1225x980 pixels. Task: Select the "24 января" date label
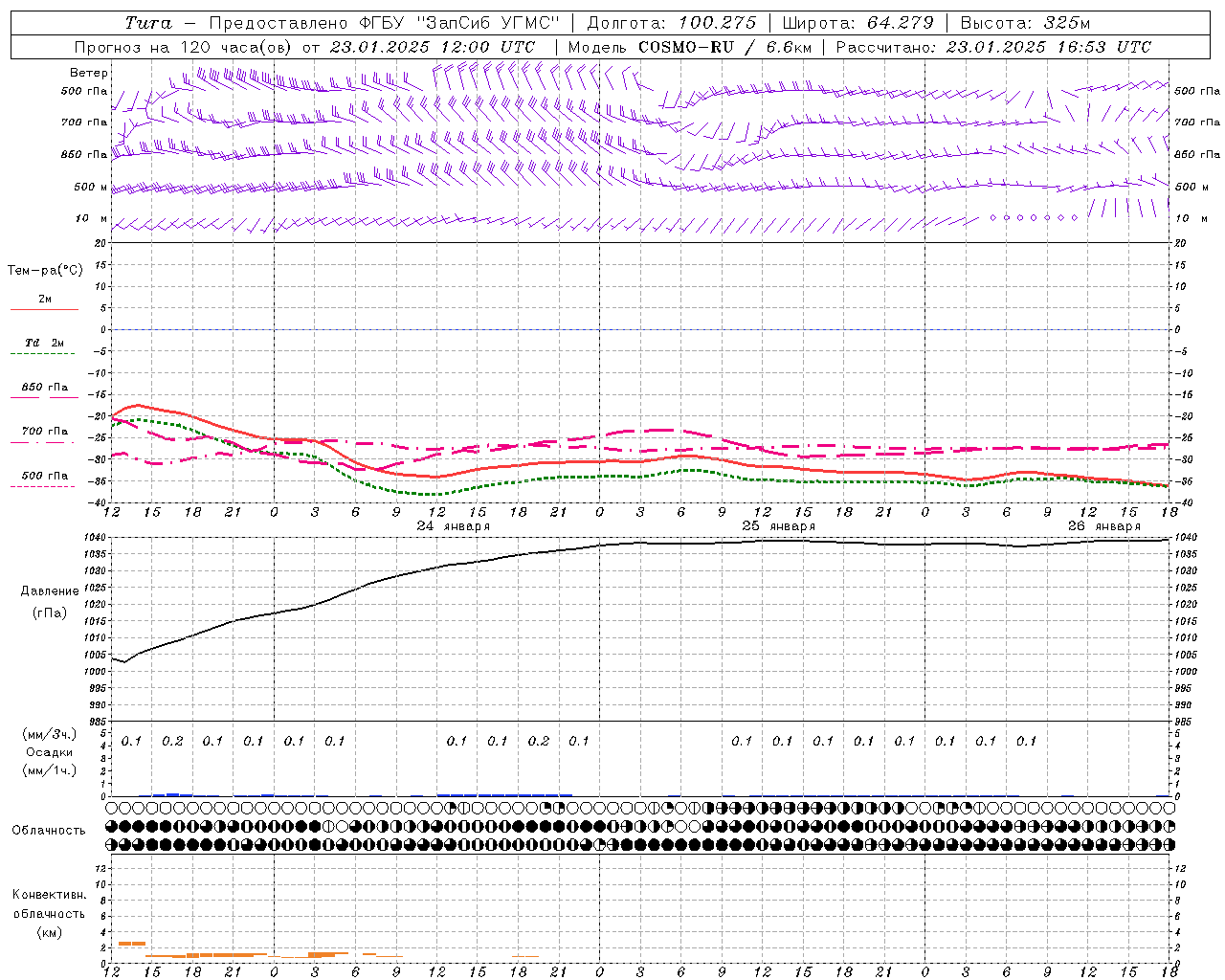click(x=453, y=526)
